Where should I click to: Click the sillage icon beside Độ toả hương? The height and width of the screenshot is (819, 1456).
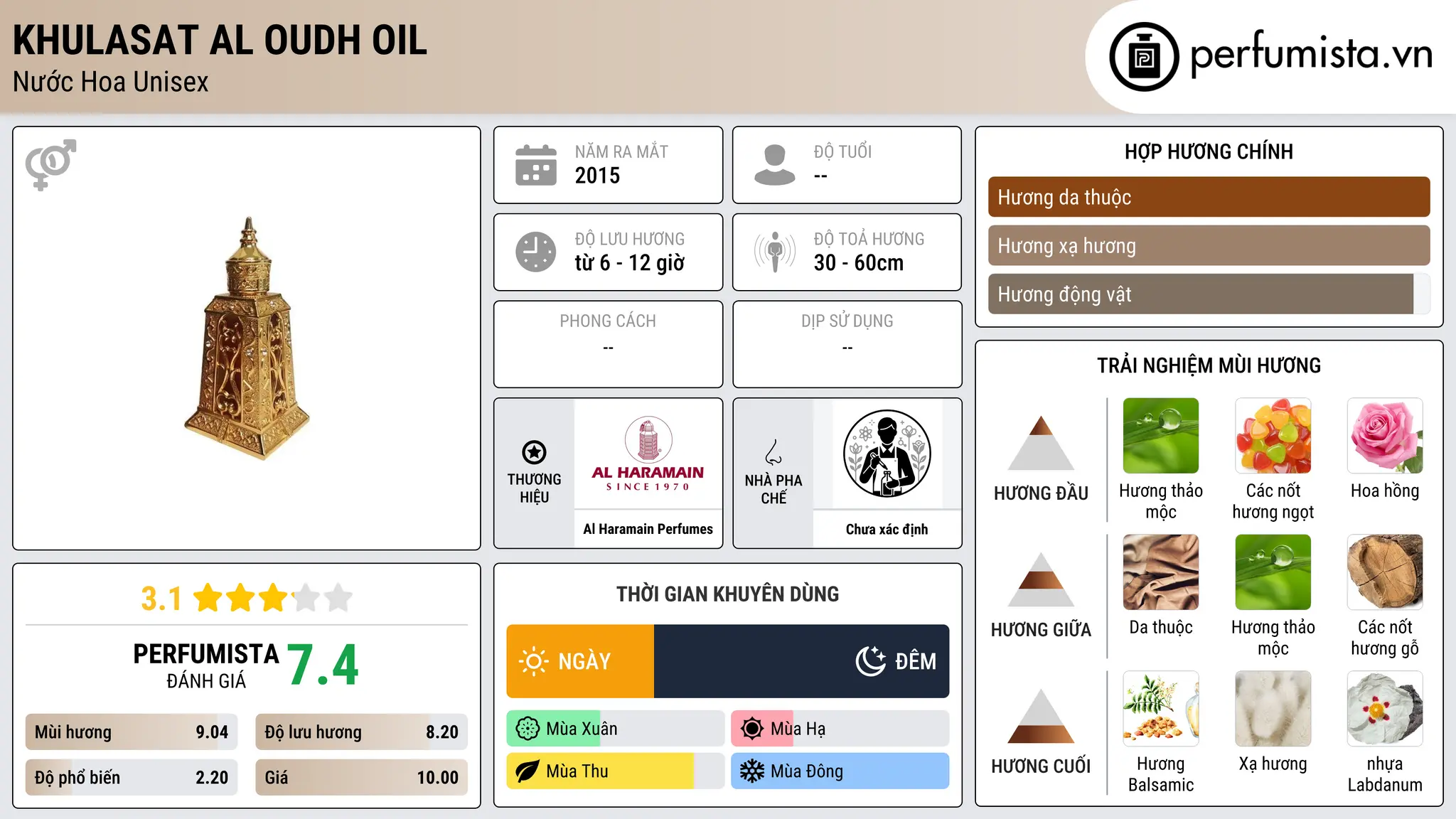pyautogui.click(x=775, y=252)
